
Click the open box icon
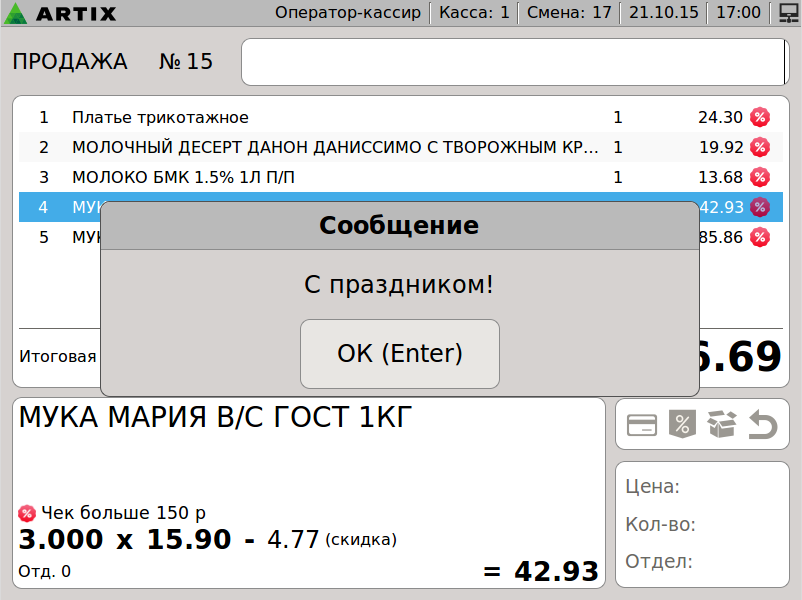click(721, 425)
